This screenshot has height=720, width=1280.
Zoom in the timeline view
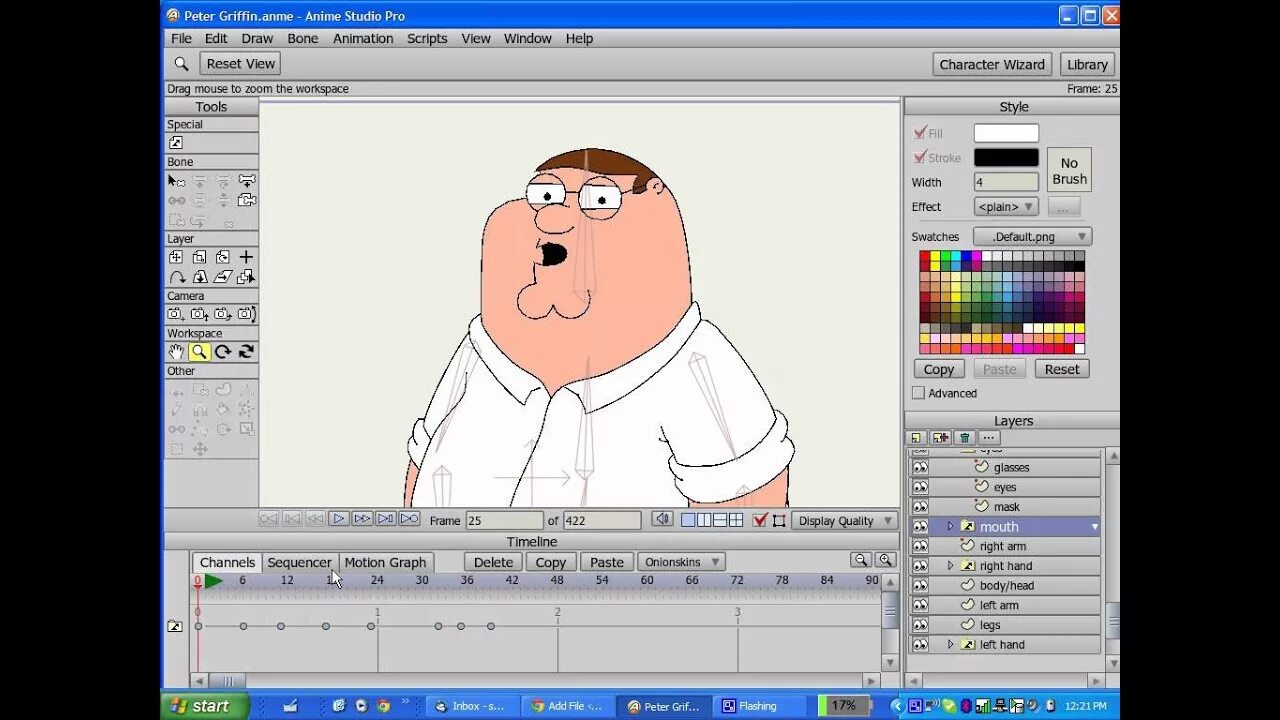click(x=885, y=561)
